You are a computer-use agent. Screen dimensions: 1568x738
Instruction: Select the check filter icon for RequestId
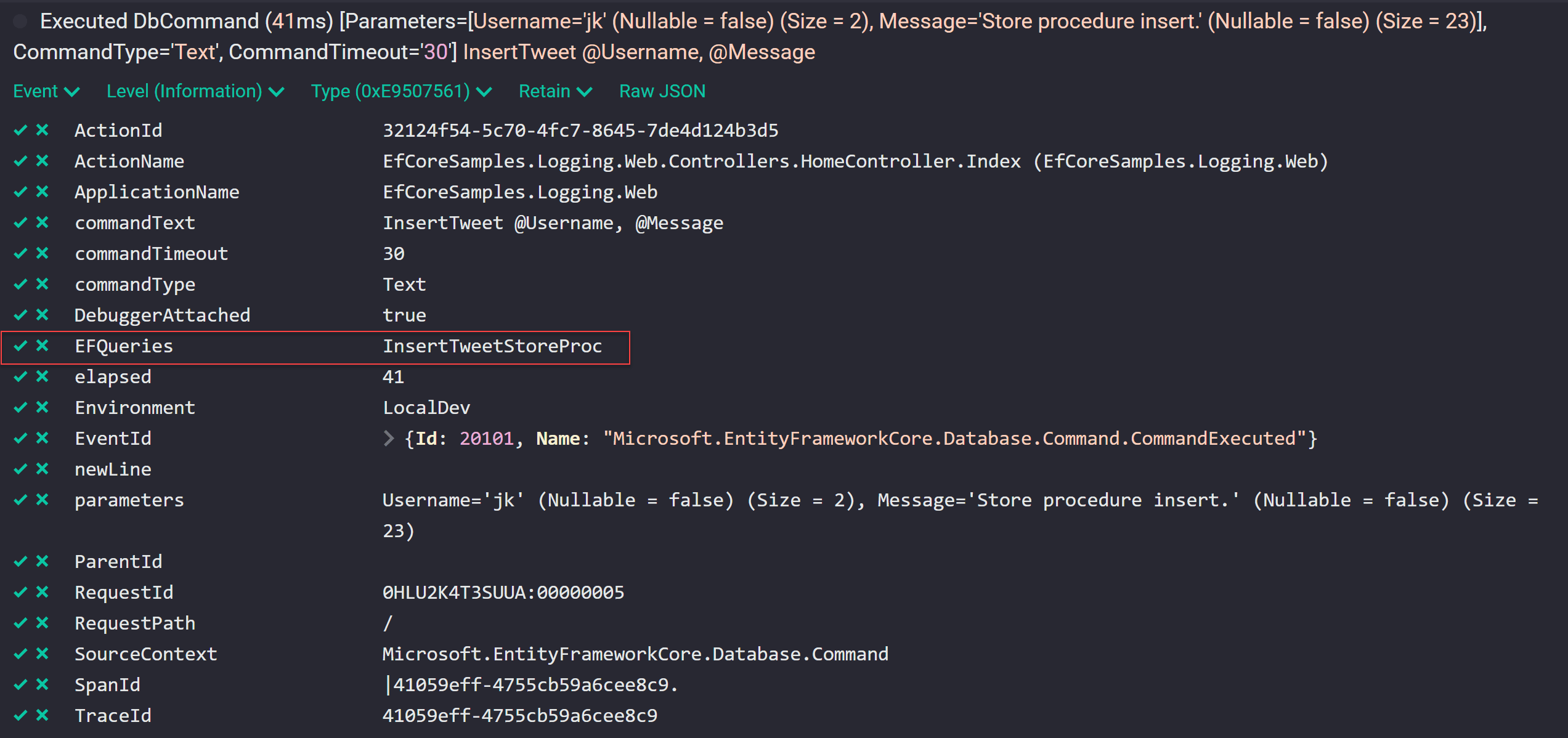pos(20,592)
